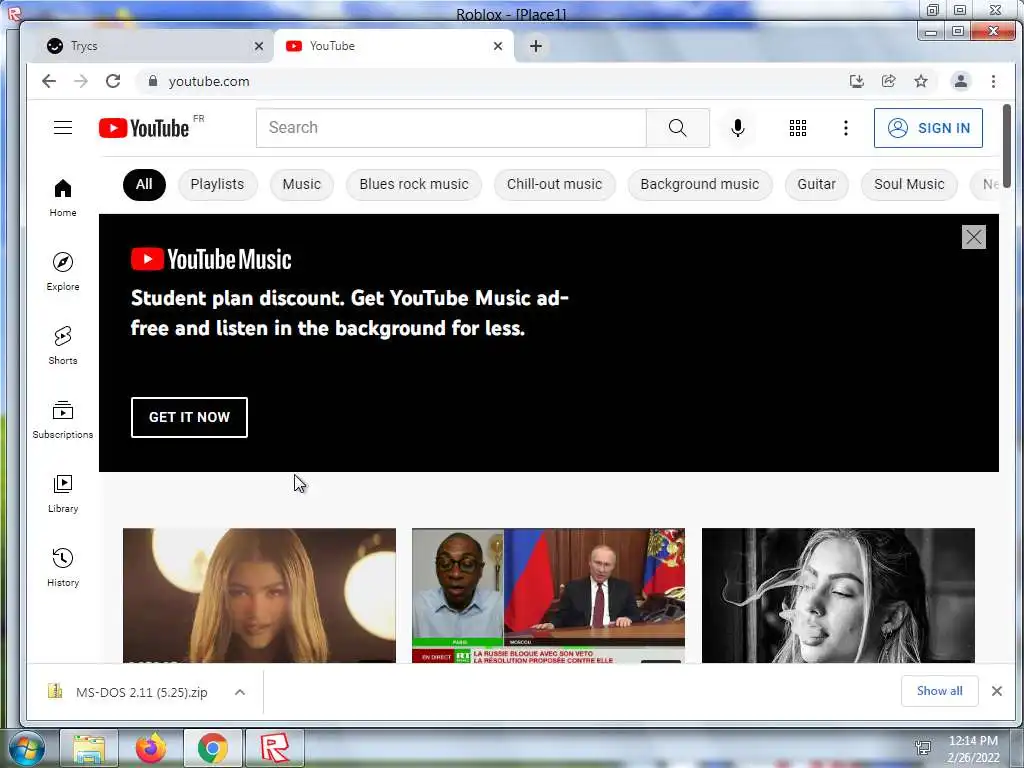Click the taskbar clock

click(x=973, y=749)
